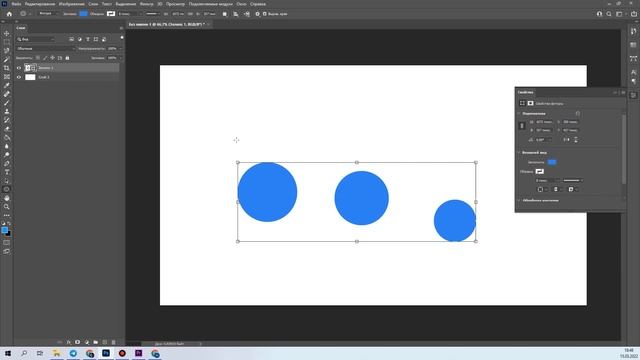Toggle the align edges checkbox in options bar
The height and width of the screenshot is (360, 640).
pyautogui.click(x=264, y=14)
